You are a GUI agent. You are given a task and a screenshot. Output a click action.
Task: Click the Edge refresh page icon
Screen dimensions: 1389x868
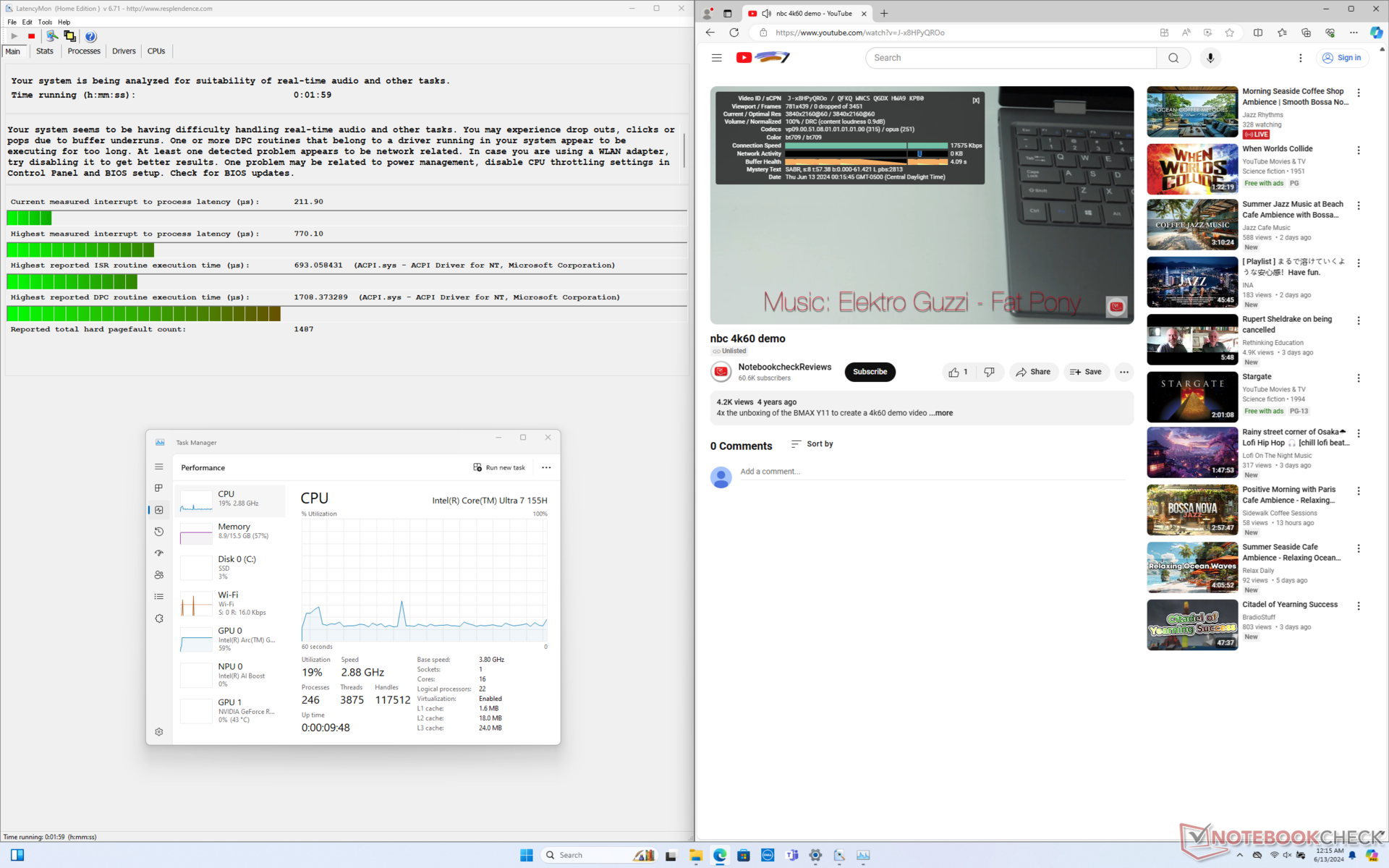pos(734,33)
